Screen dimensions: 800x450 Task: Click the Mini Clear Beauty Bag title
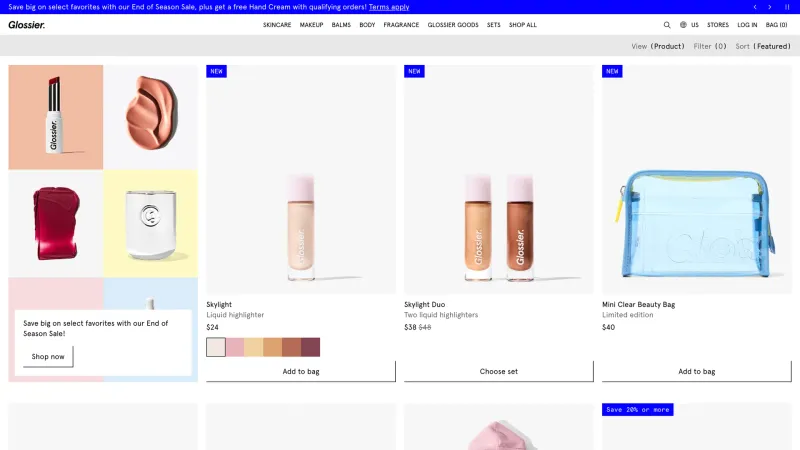coord(638,304)
